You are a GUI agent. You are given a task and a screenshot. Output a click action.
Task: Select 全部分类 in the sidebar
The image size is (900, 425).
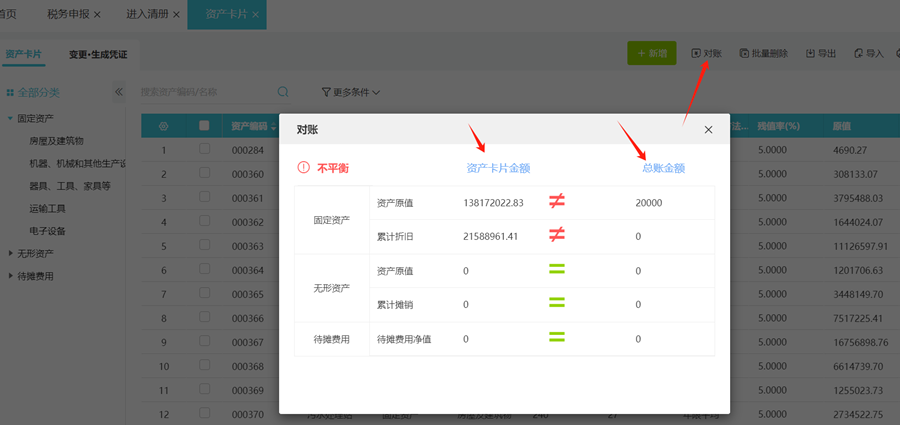pyautogui.click(x=33, y=92)
